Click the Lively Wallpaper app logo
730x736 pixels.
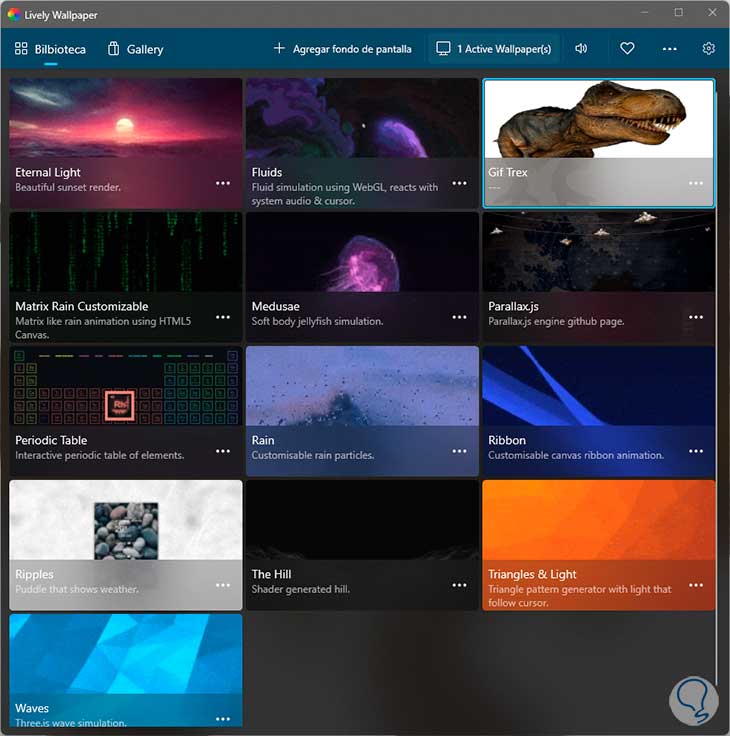[14, 15]
